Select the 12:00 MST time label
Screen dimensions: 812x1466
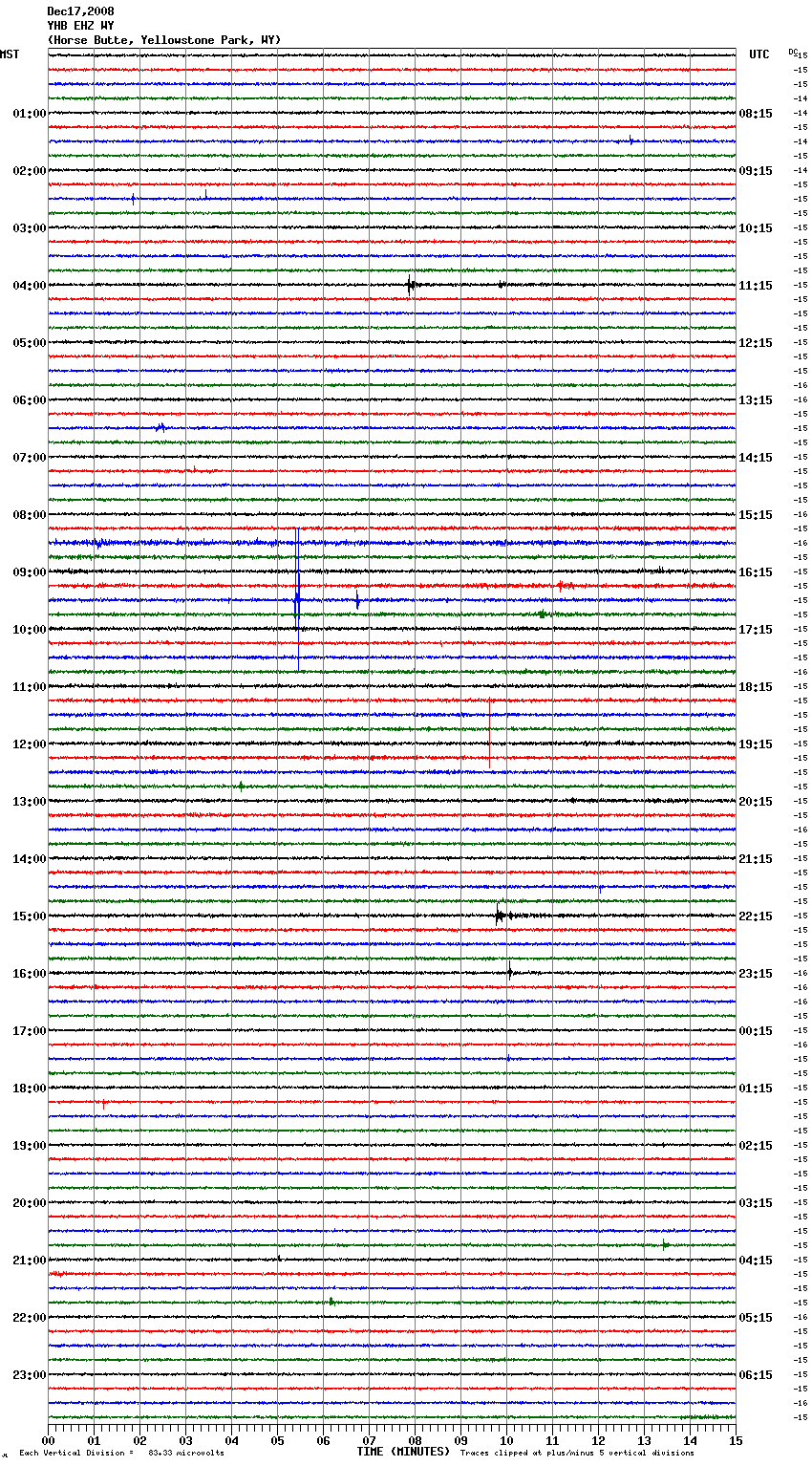(x=30, y=744)
